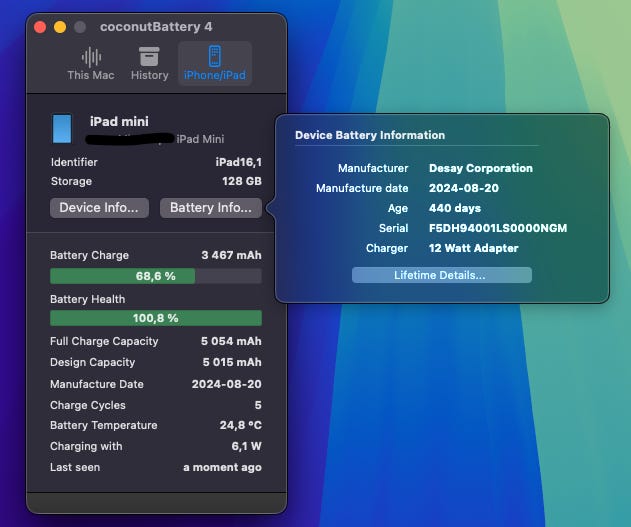Open the Device Info... button
The width and height of the screenshot is (631, 527).
[x=99, y=208]
